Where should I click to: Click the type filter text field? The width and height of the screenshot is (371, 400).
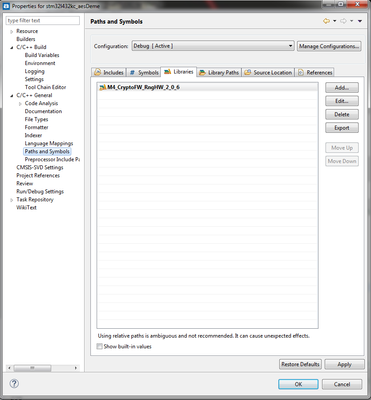tap(43, 21)
